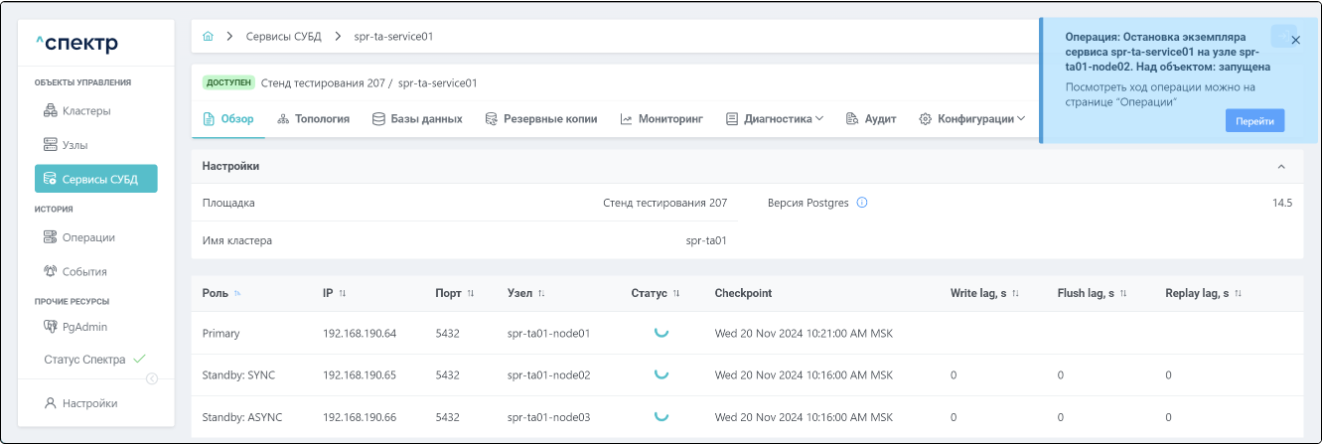This screenshot has height=445, width=1323.
Task: Sort table by IP column icon
Action: 342,293
